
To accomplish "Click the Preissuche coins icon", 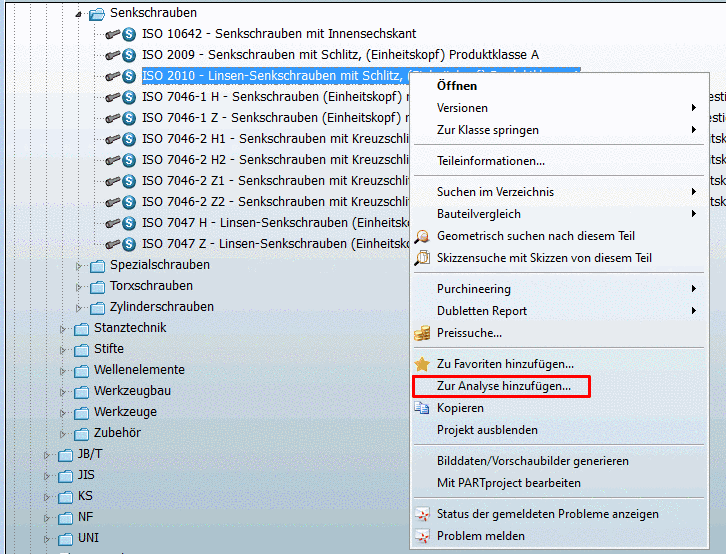I will point(421,333).
